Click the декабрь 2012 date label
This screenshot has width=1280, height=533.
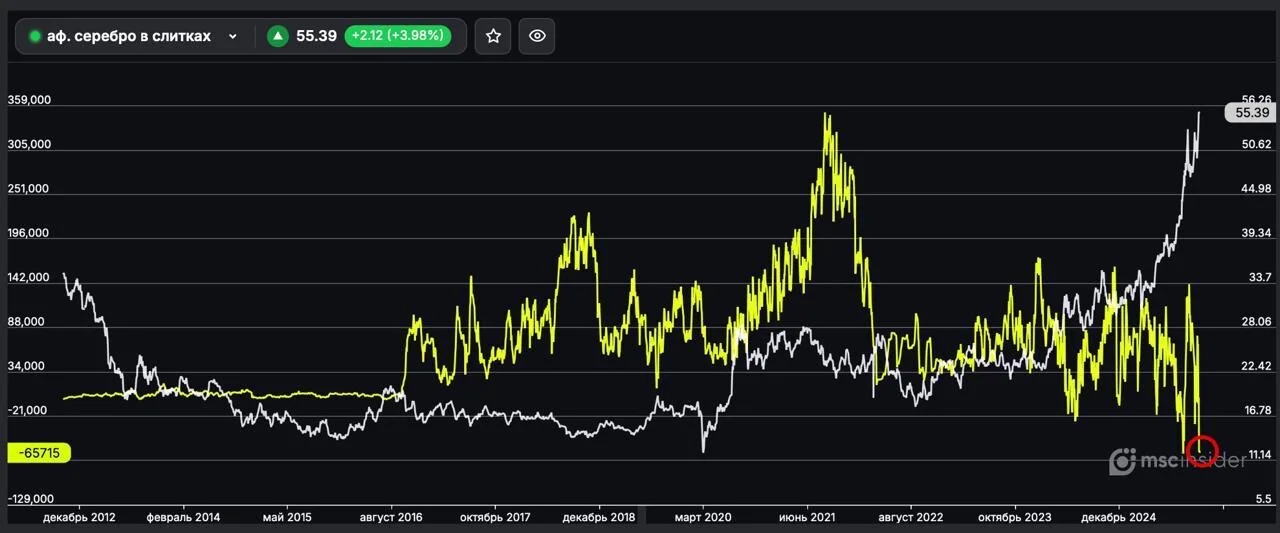(x=79, y=518)
